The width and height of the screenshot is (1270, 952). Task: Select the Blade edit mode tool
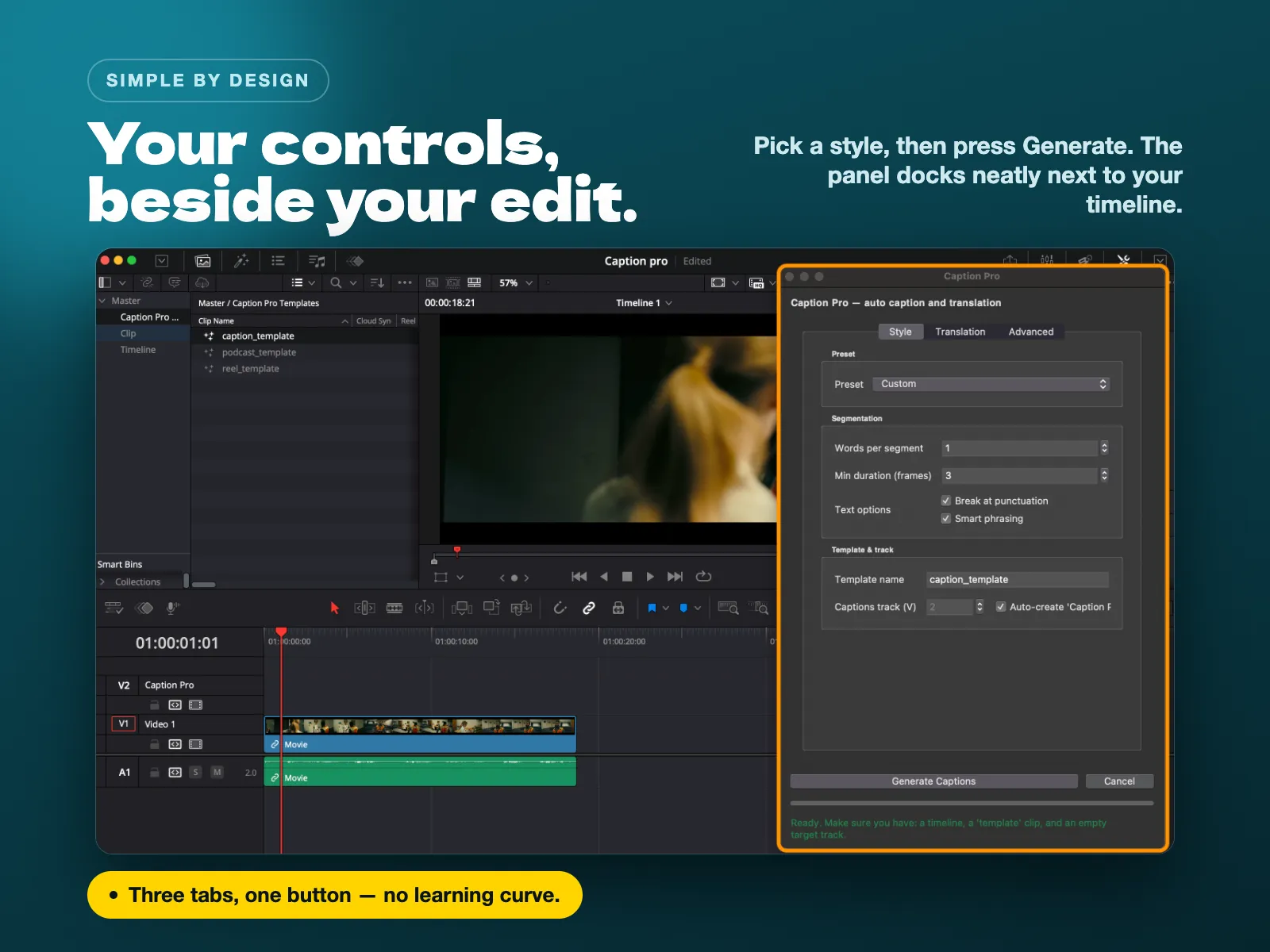(425, 608)
